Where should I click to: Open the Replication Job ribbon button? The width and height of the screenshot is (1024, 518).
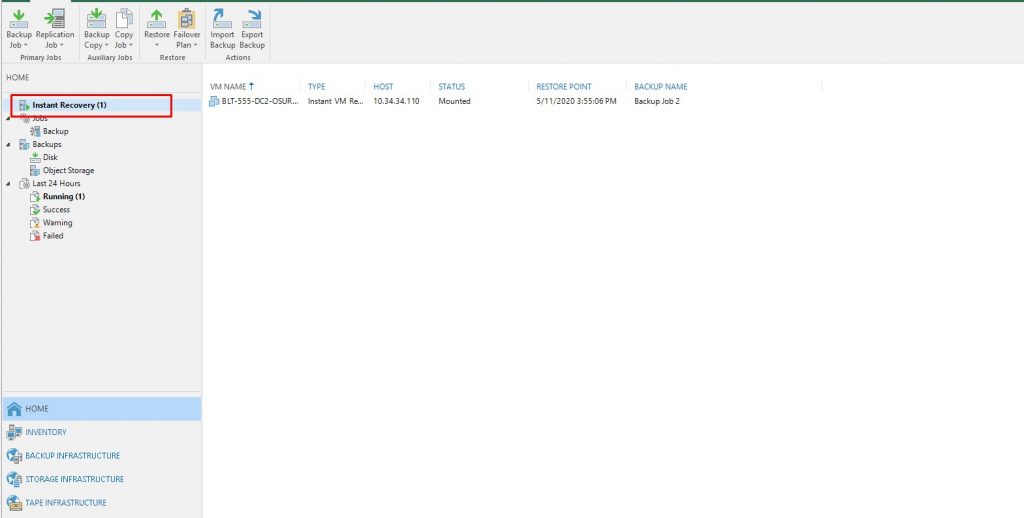point(55,29)
